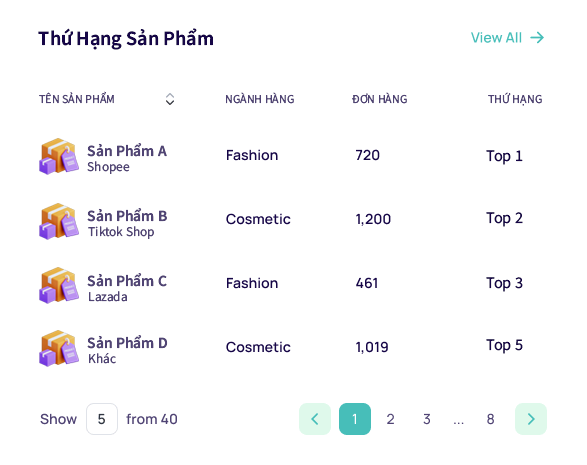Click the Thứ Hạng column header
The image size is (587, 465).
(515, 99)
